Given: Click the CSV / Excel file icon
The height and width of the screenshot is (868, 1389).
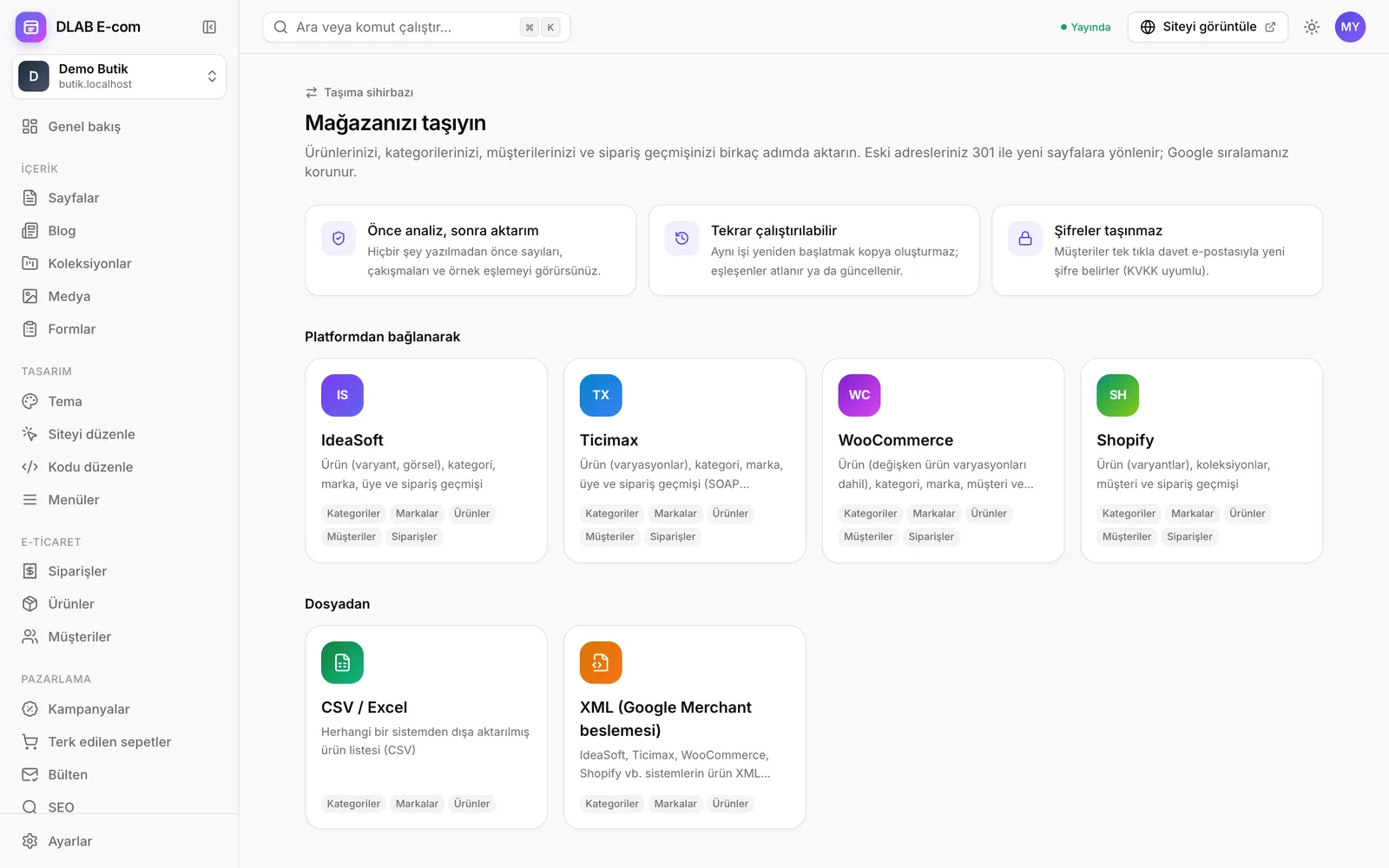Looking at the screenshot, I should click(342, 662).
